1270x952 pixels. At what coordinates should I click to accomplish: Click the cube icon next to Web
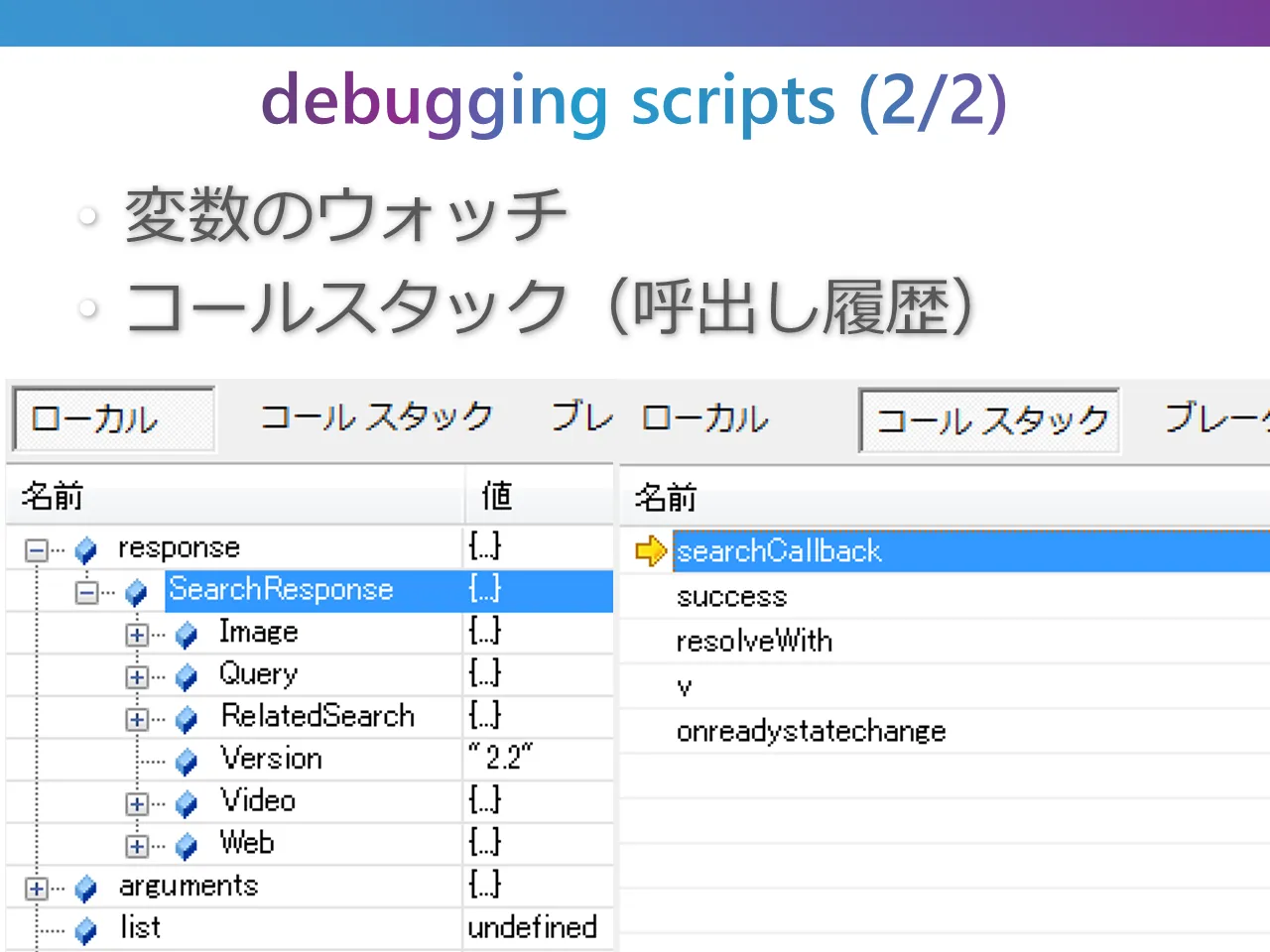click(x=187, y=846)
